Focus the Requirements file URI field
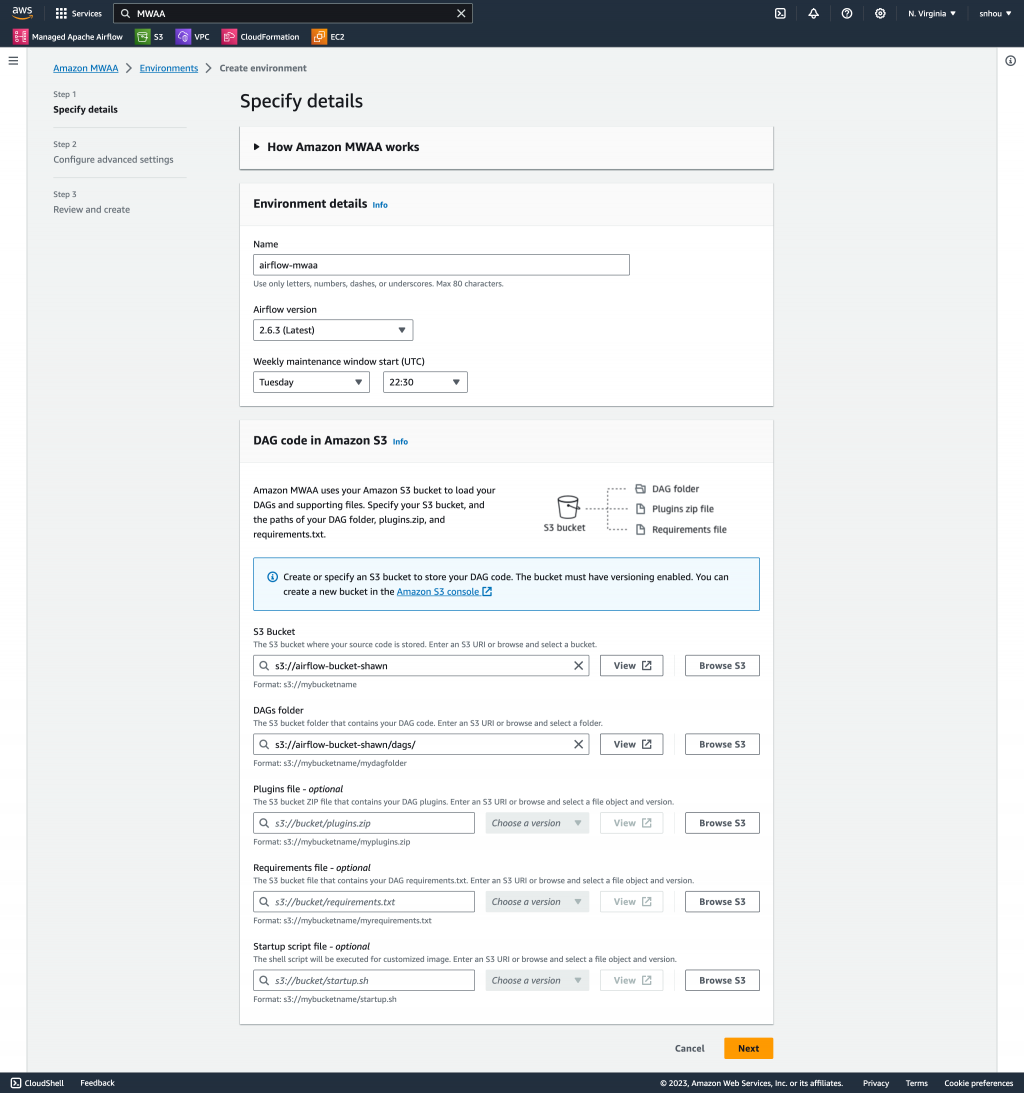This screenshot has width=1024, height=1093. click(x=364, y=902)
